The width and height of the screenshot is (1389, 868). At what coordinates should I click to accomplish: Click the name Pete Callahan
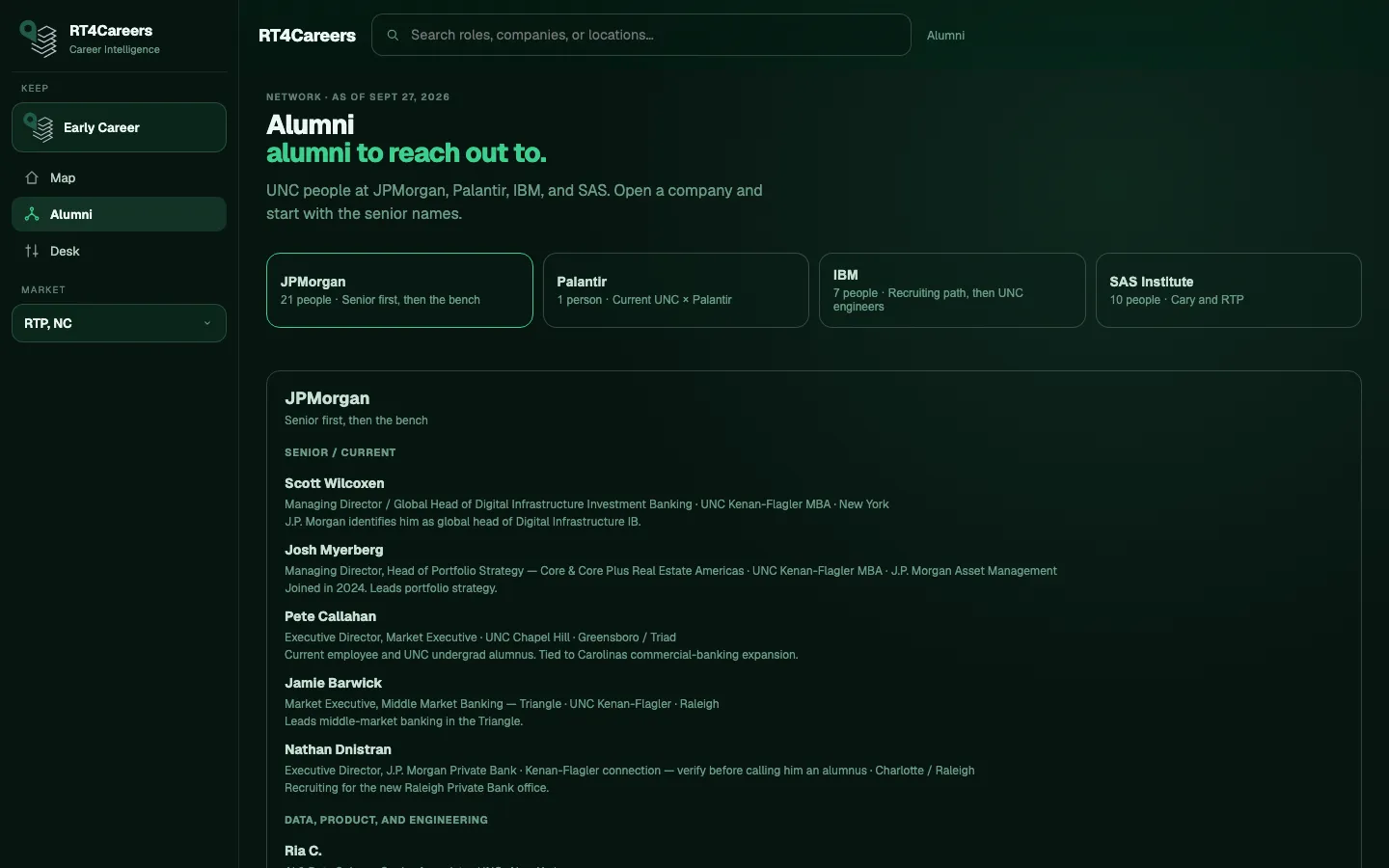(x=330, y=616)
